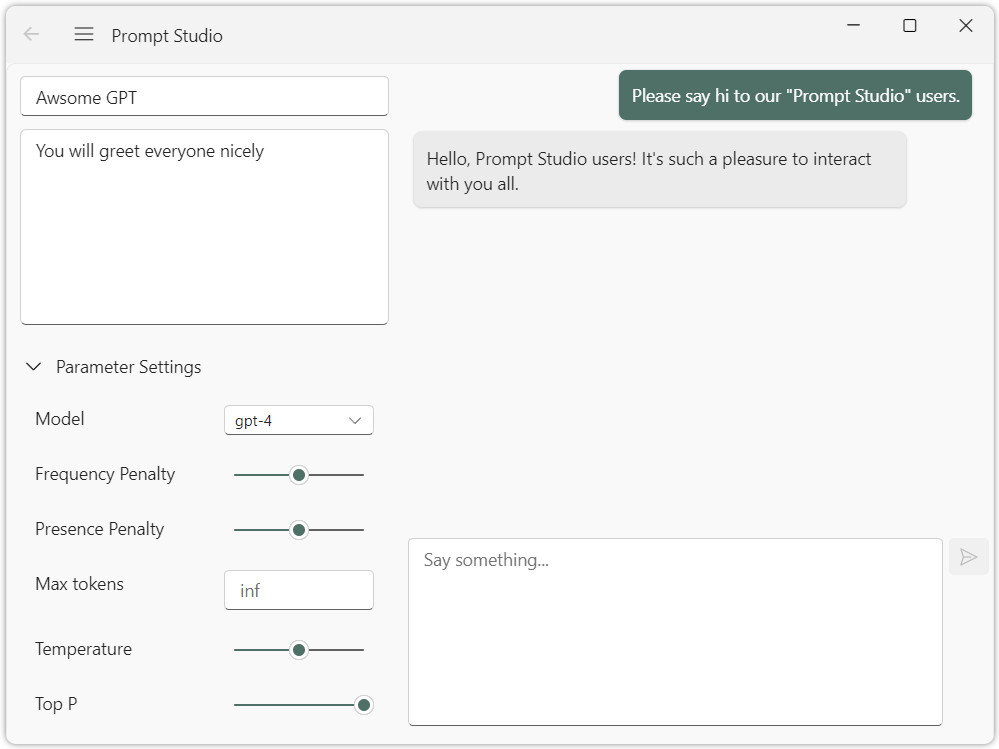
Task: Click the back arrow icon
Action: 31,34
